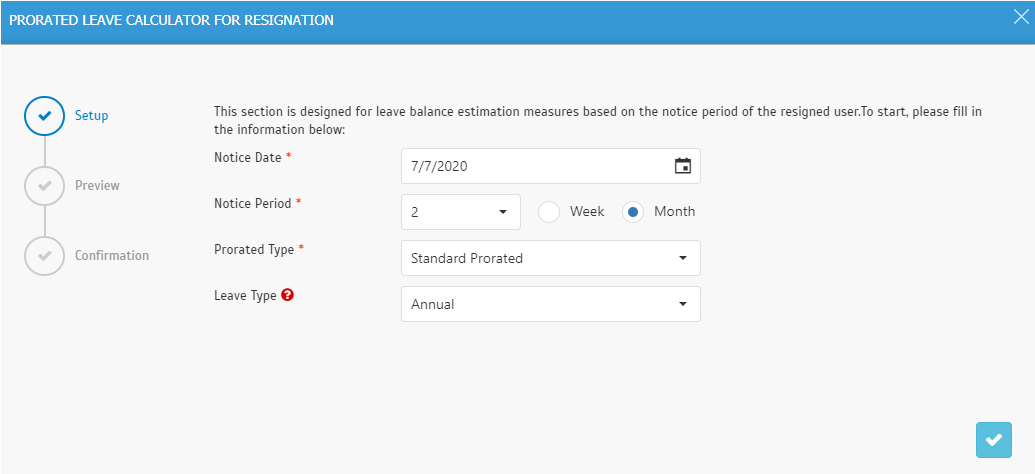
Task: Open the Notice Date calendar picker icon
Action: [x=683, y=166]
